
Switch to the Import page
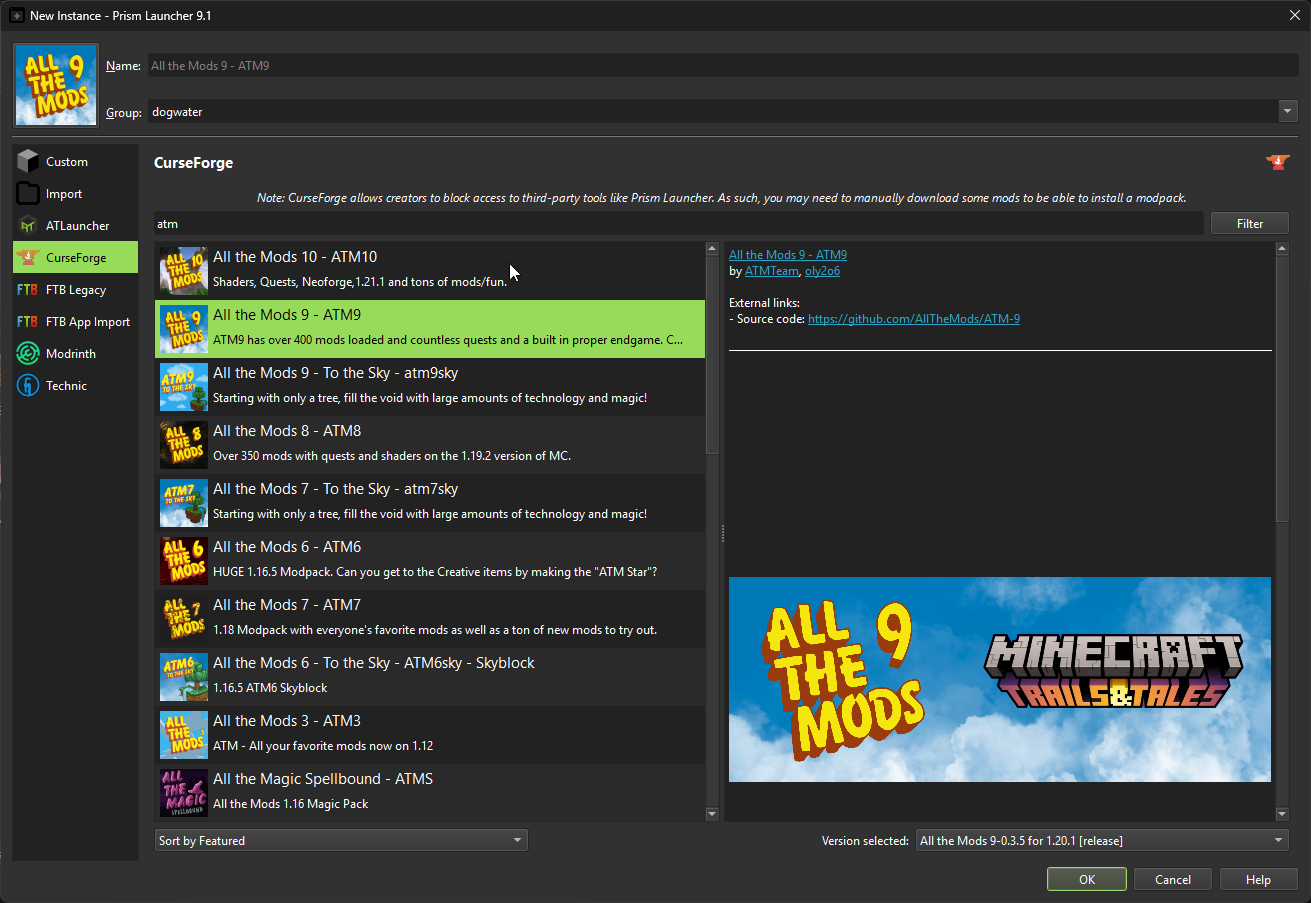tap(76, 193)
